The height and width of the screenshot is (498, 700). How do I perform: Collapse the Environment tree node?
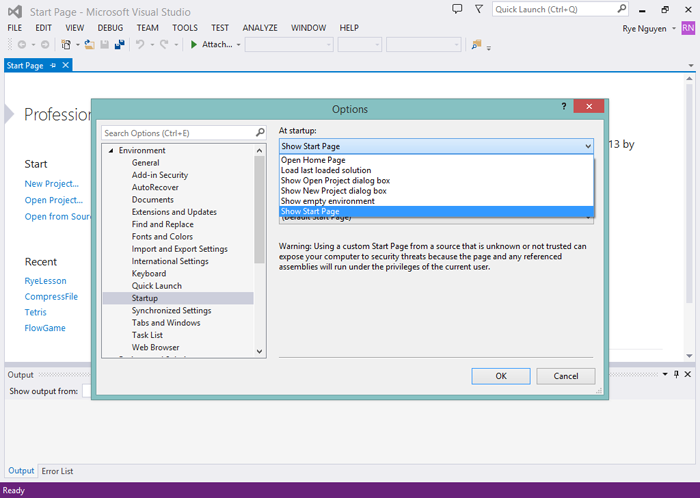[111, 151]
